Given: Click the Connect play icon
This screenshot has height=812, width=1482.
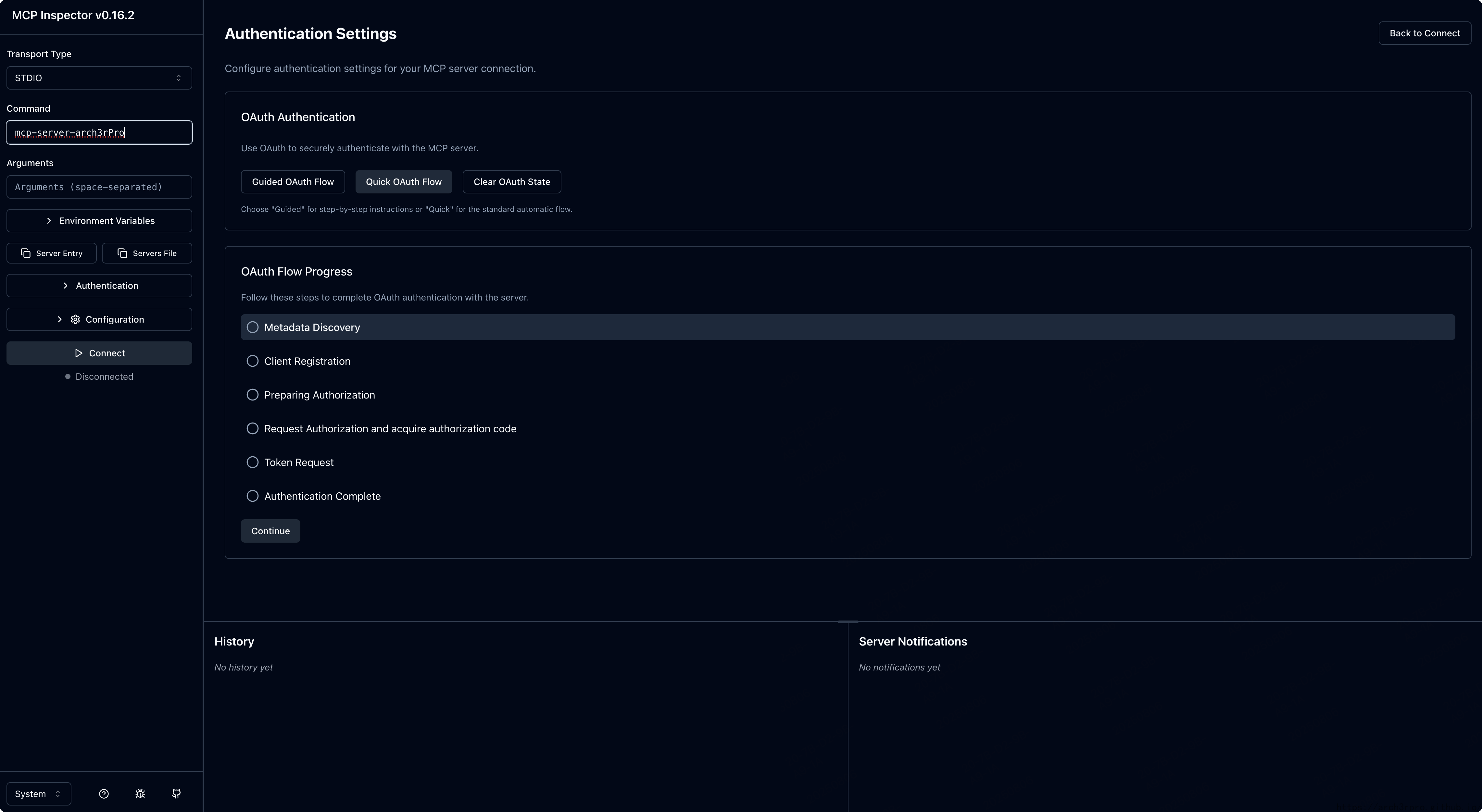Looking at the screenshot, I should point(79,353).
